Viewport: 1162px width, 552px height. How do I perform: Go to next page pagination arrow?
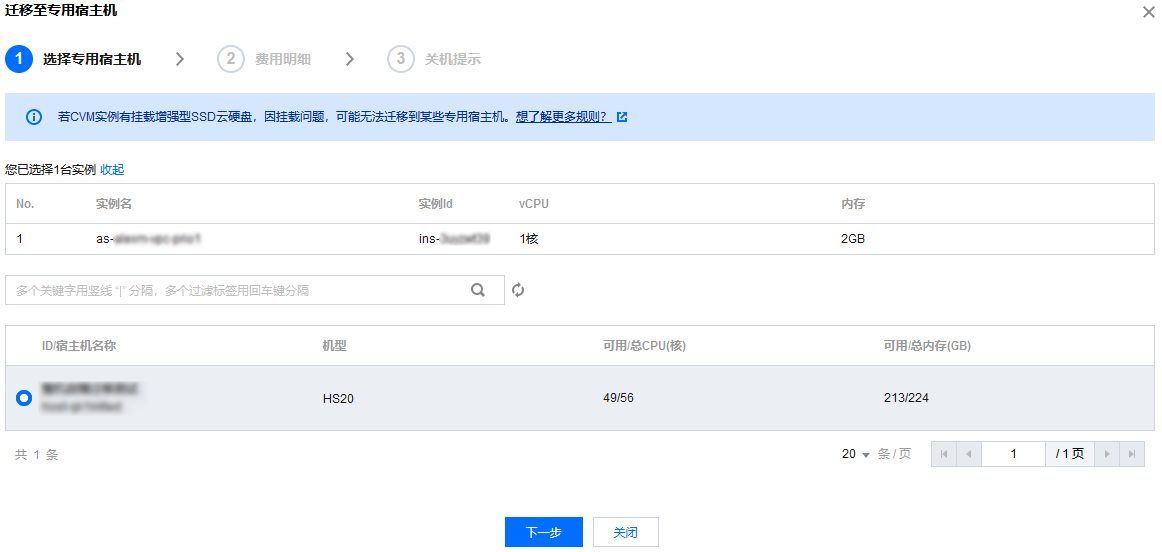click(1107, 454)
